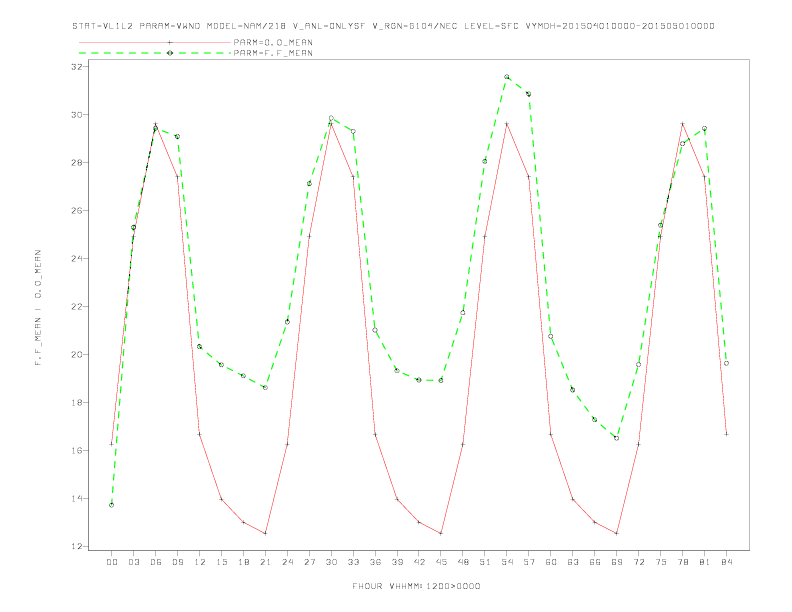Click the red solid legend line sample
The height and width of the screenshot is (612, 792).
(x=155, y=42)
